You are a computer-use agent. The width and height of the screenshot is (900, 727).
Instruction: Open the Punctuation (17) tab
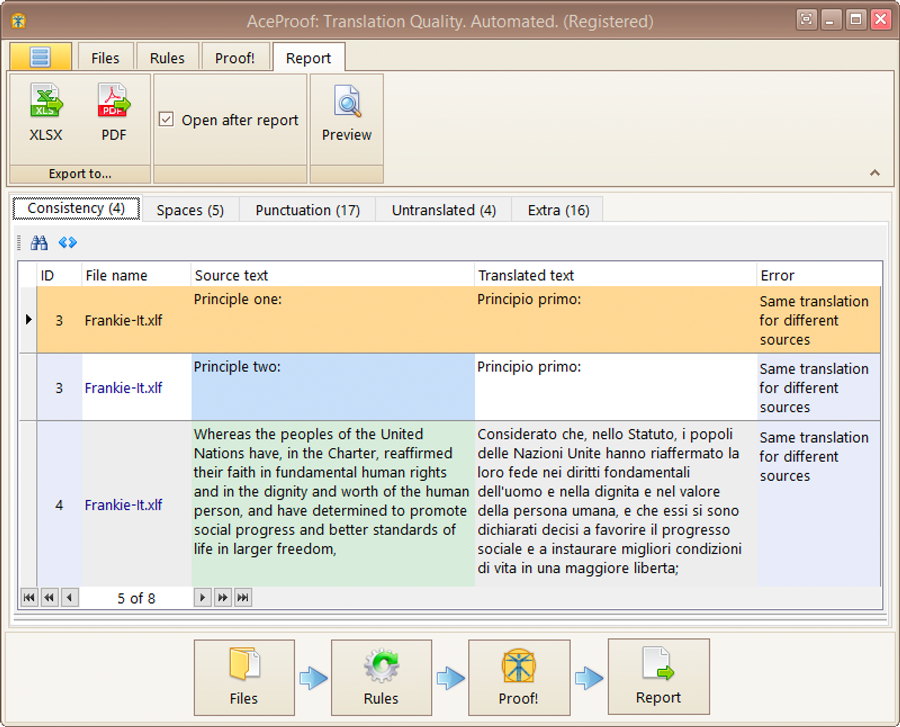click(307, 210)
